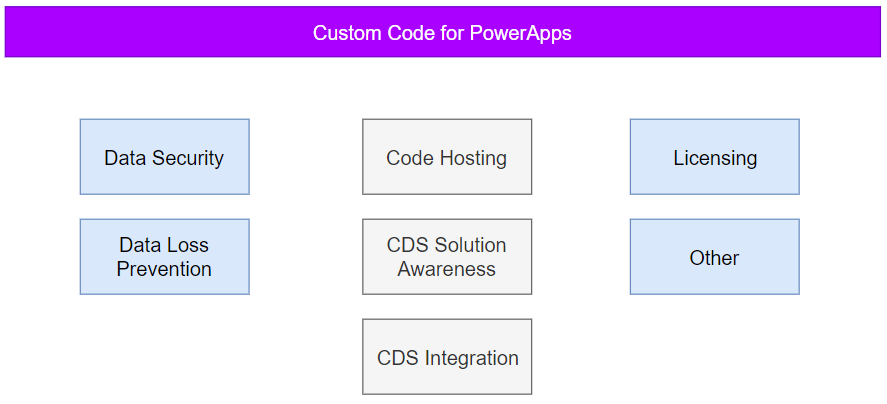Viewport: 887px width, 404px height.
Task: Select the CDS Solution Awareness box
Action: tap(447, 257)
